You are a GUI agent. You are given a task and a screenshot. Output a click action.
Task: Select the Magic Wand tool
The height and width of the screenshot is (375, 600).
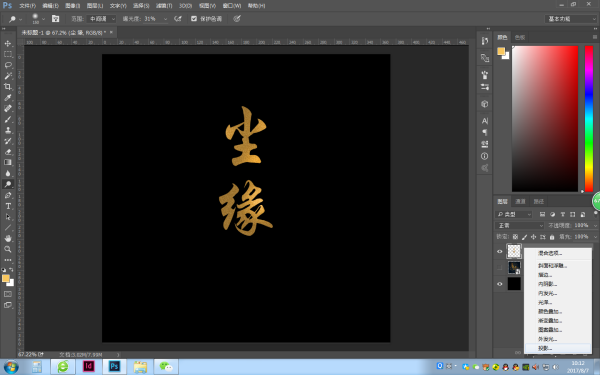[x=8, y=76]
